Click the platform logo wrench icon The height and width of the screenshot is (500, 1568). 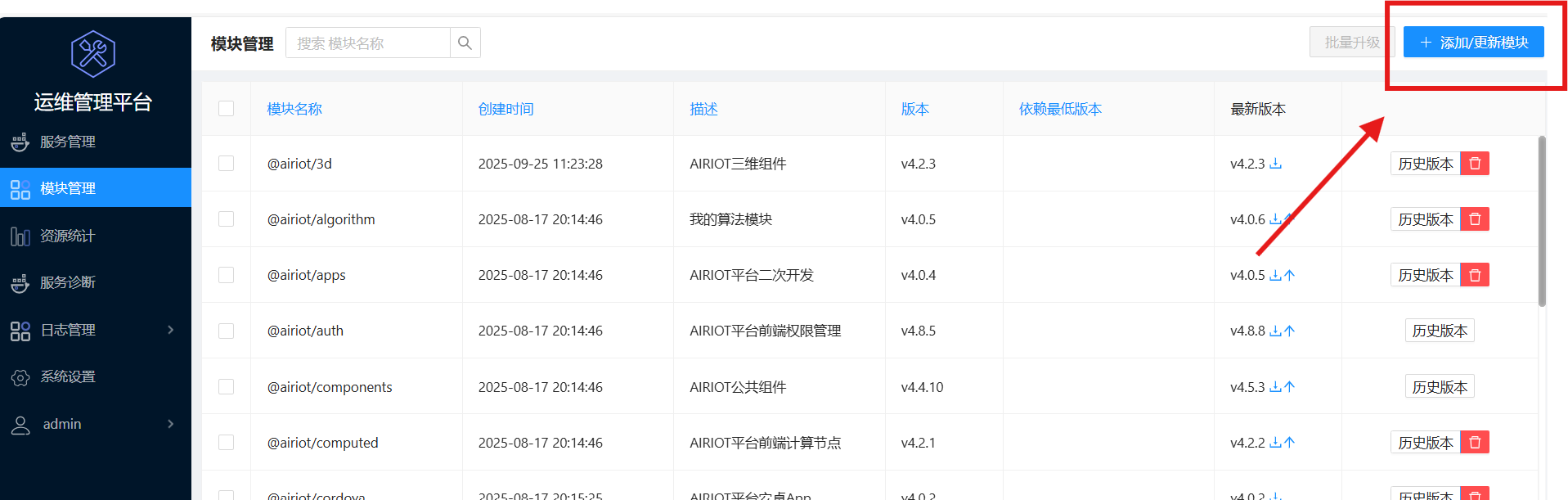(x=93, y=54)
